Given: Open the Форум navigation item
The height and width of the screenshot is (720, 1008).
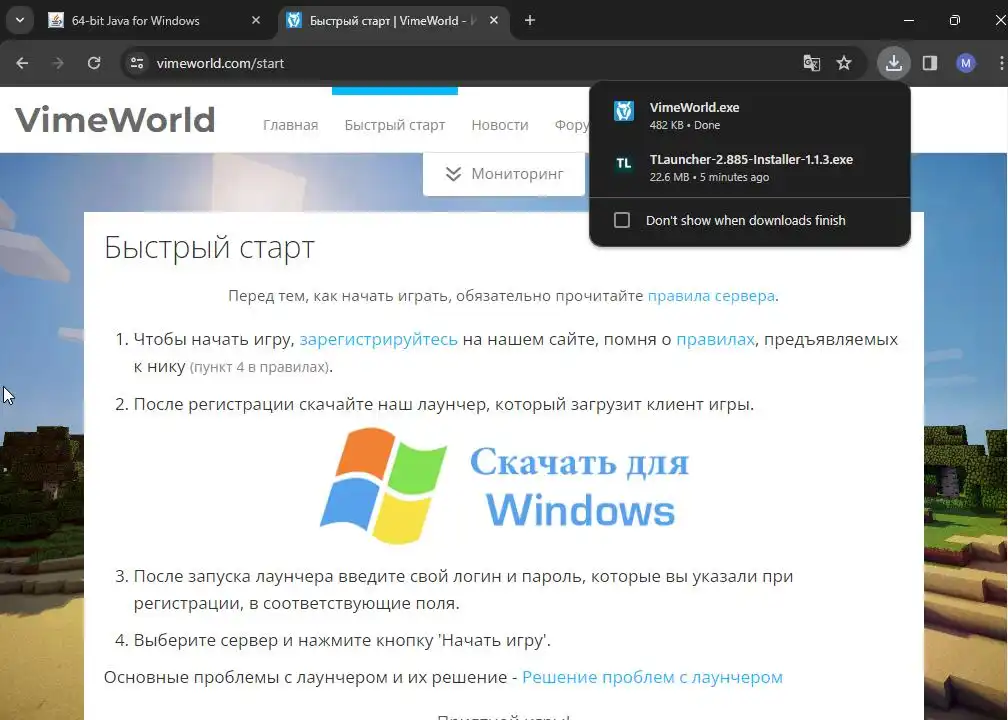Looking at the screenshot, I should click(x=572, y=125).
